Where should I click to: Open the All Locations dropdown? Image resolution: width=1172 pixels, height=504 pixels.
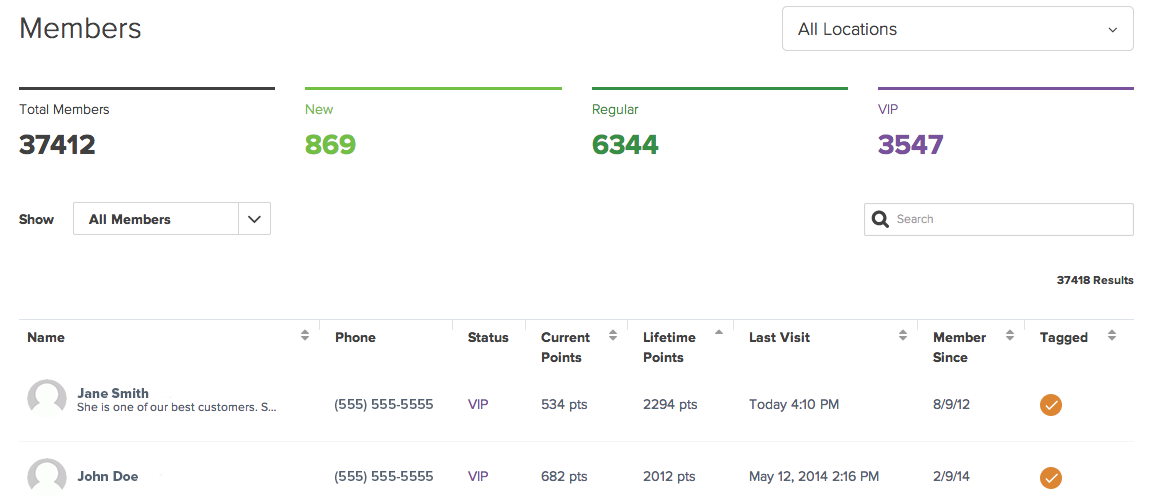(x=957, y=30)
